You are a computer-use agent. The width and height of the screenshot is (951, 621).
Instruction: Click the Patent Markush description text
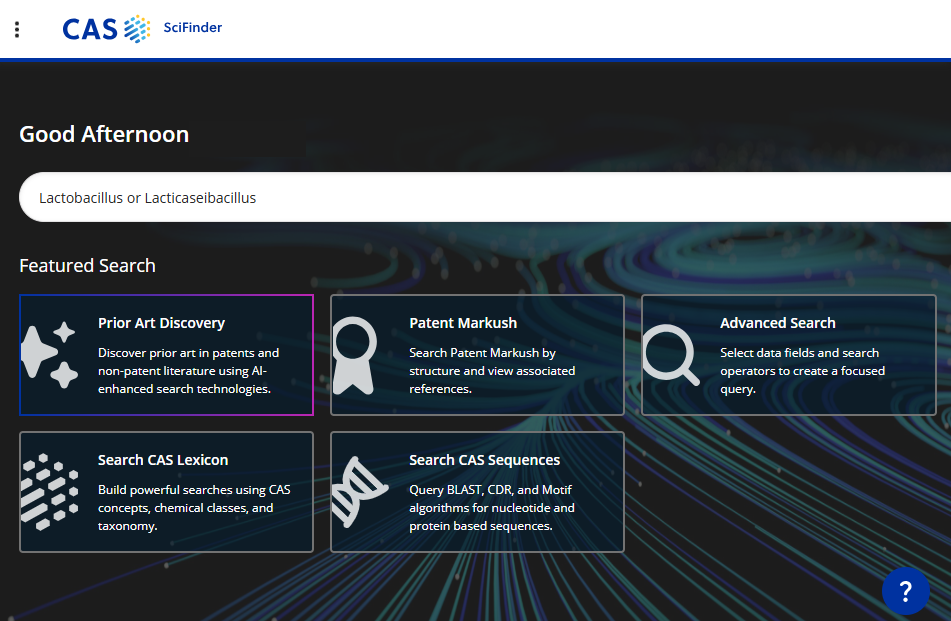[x=492, y=371]
